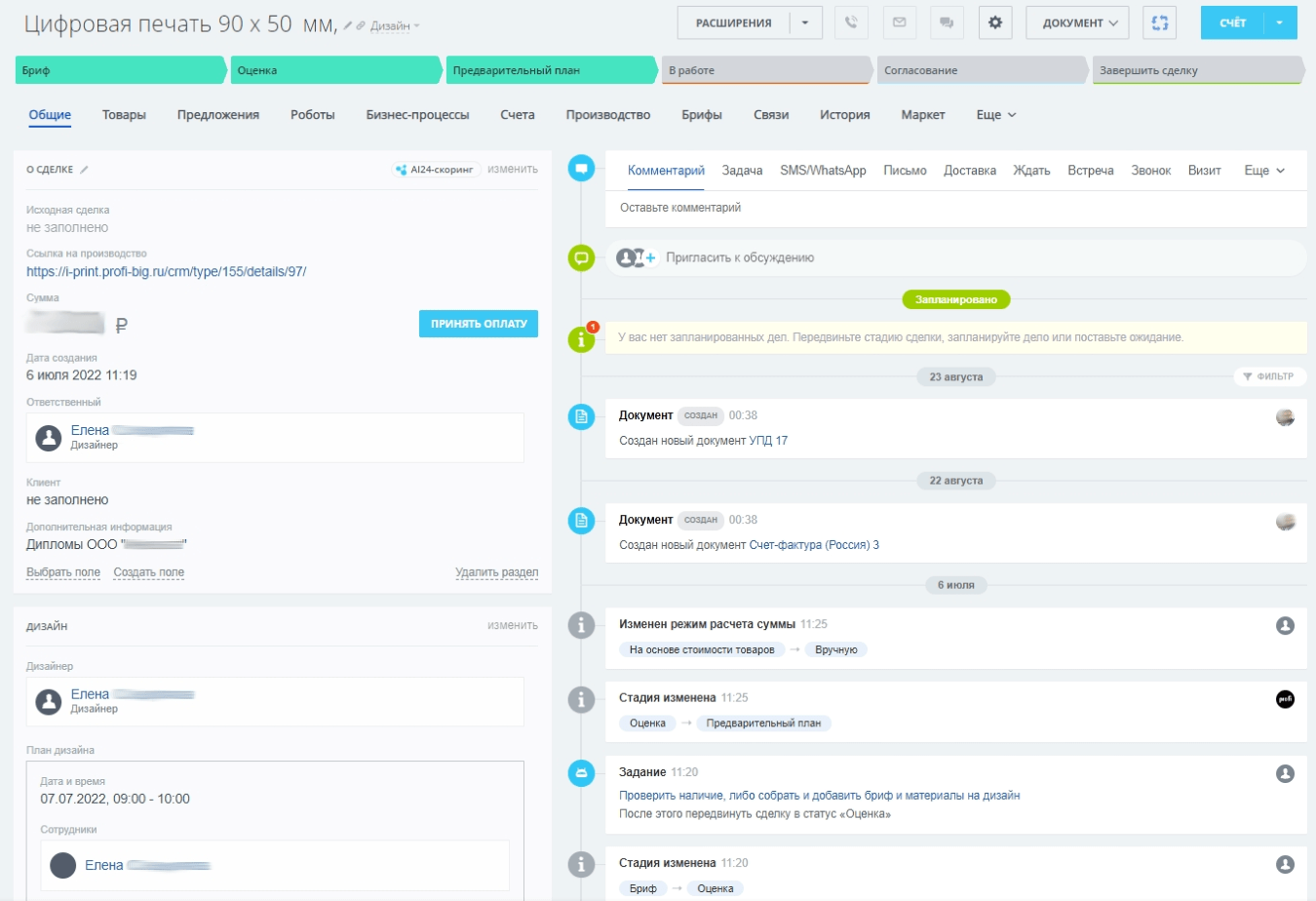Select the Задача tab in timeline
The width and height of the screenshot is (1316, 901).
(742, 171)
